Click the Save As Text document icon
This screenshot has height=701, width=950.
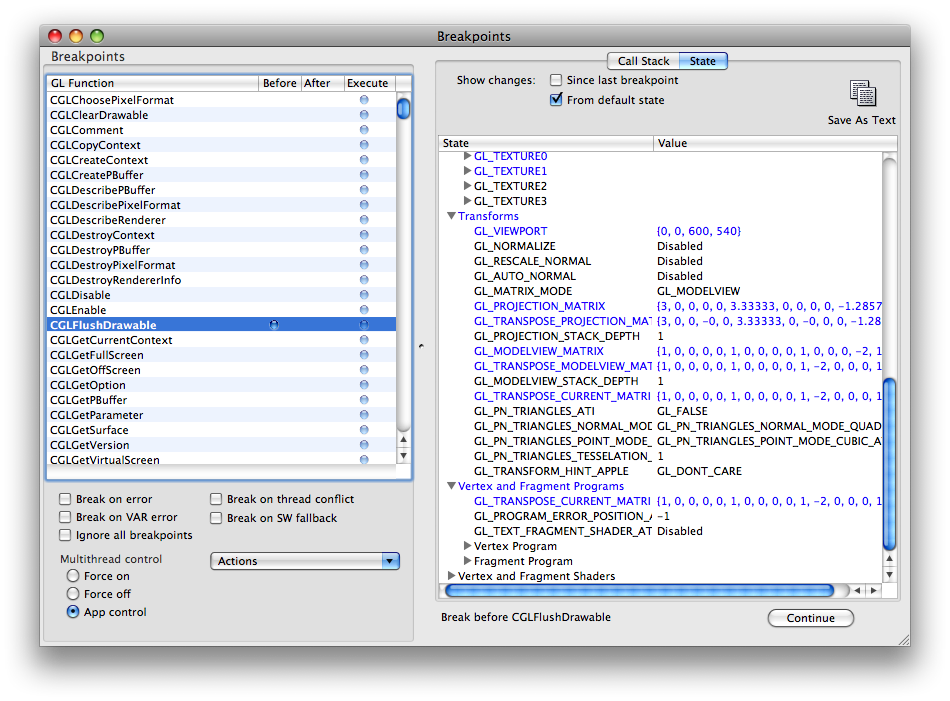click(862, 93)
